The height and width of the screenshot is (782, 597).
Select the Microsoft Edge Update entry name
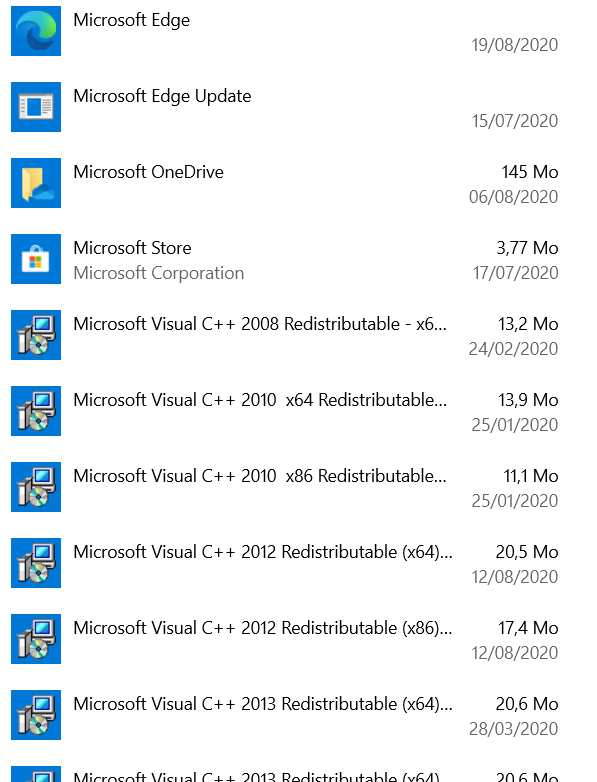tap(162, 96)
